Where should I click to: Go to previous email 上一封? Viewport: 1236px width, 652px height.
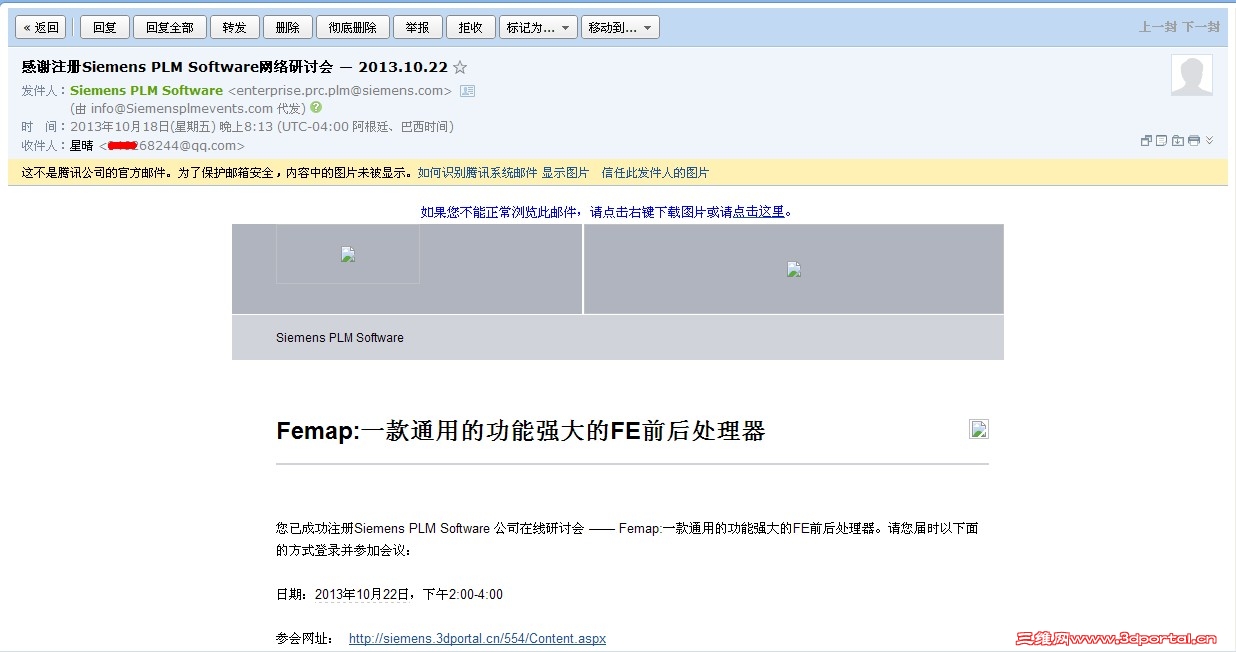(x=1157, y=28)
